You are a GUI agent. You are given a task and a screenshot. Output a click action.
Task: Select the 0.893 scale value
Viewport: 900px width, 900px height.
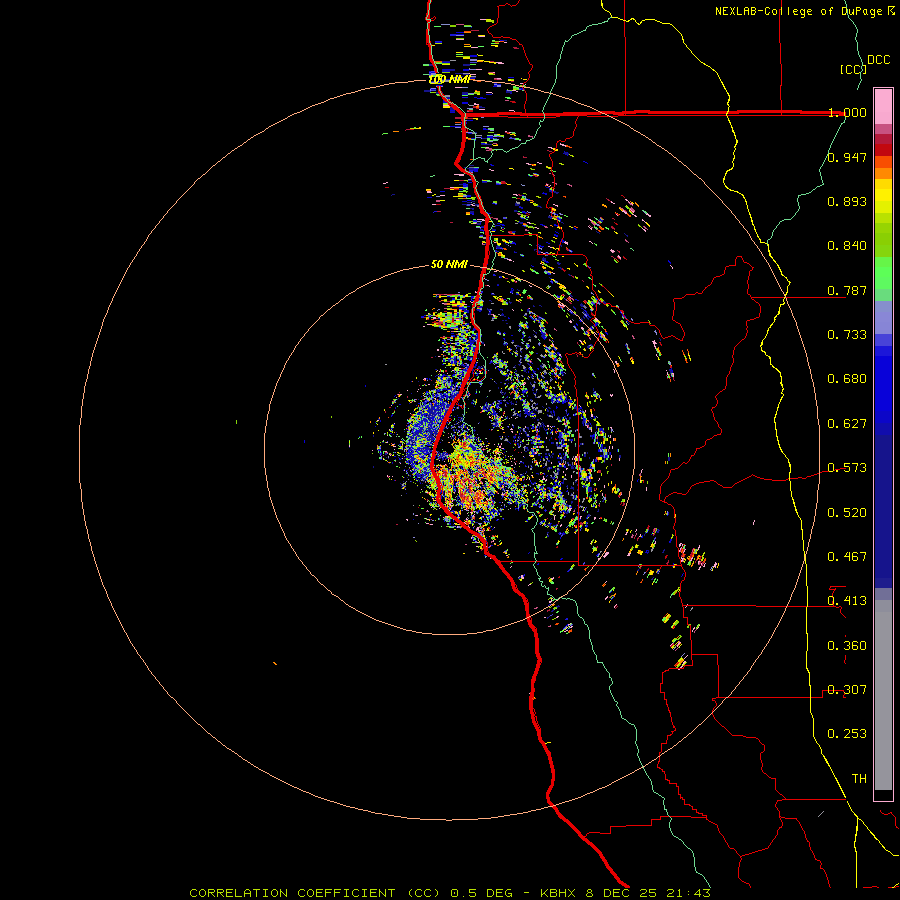tap(847, 201)
